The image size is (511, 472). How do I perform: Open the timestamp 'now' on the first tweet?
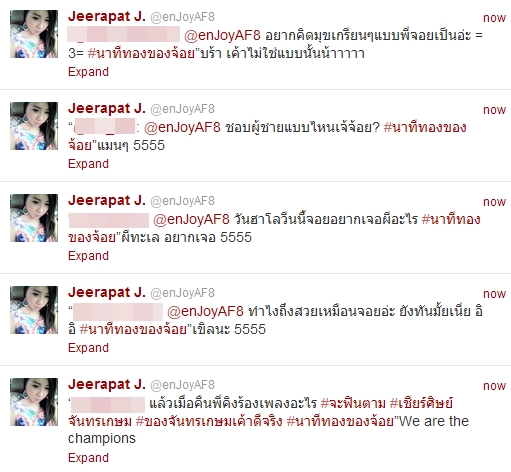(495, 18)
